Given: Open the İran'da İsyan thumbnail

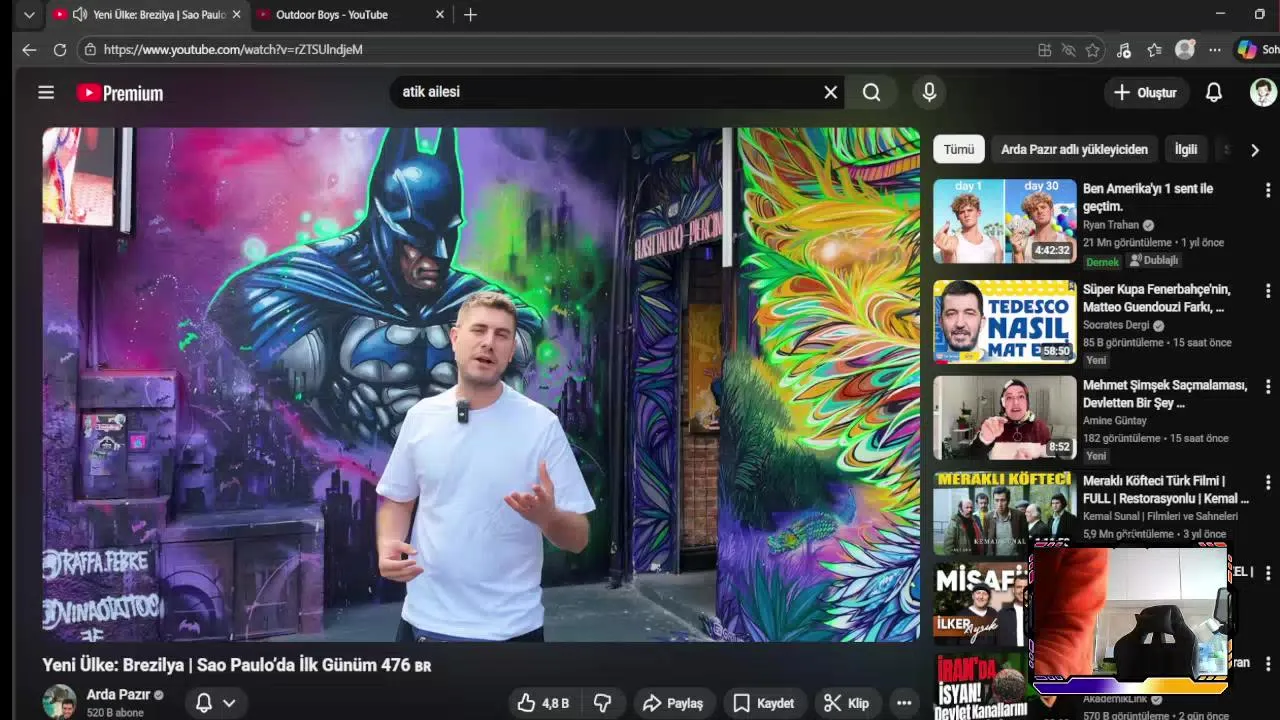Looking at the screenshot, I should click(980, 687).
